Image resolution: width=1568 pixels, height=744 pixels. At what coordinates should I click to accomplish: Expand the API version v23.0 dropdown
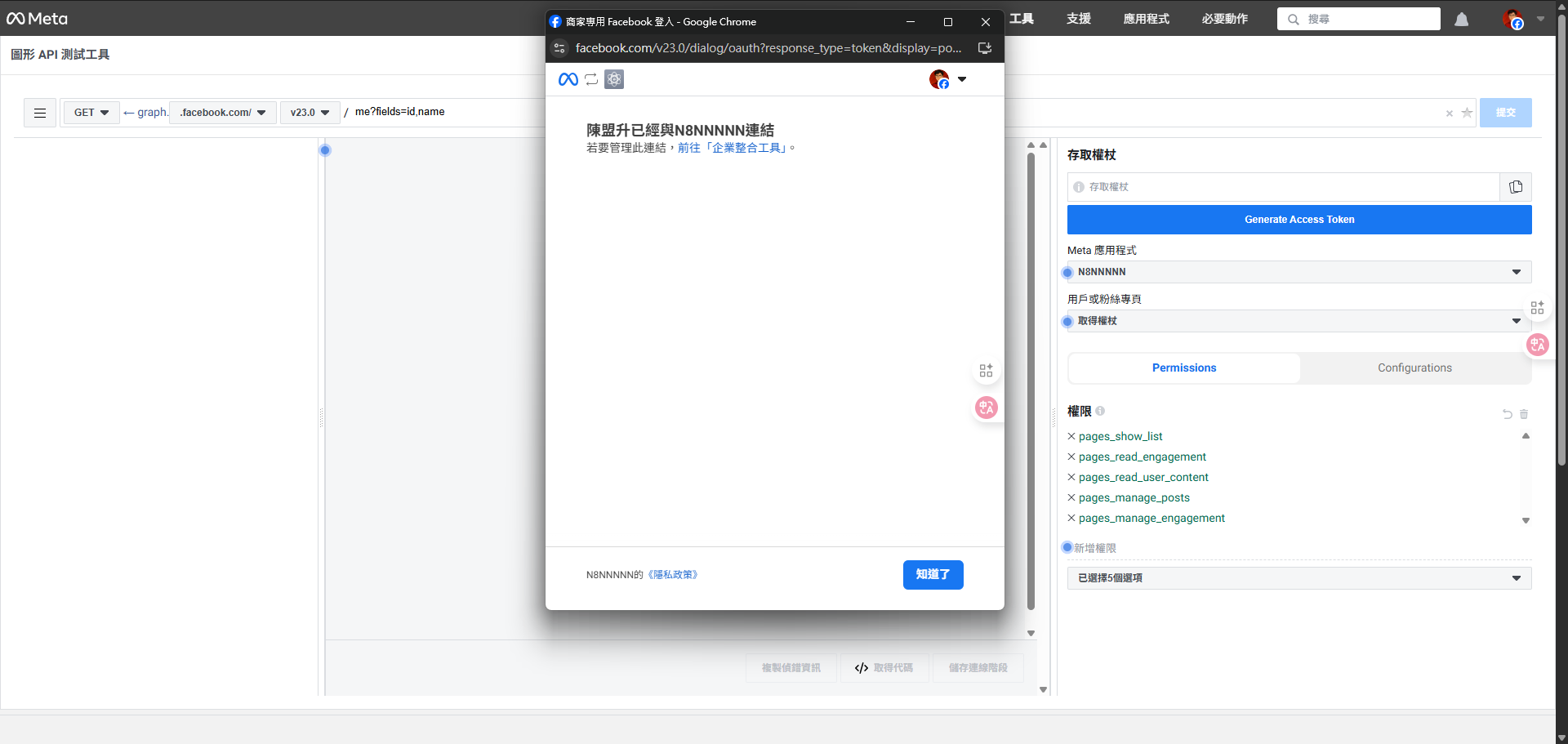(310, 113)
